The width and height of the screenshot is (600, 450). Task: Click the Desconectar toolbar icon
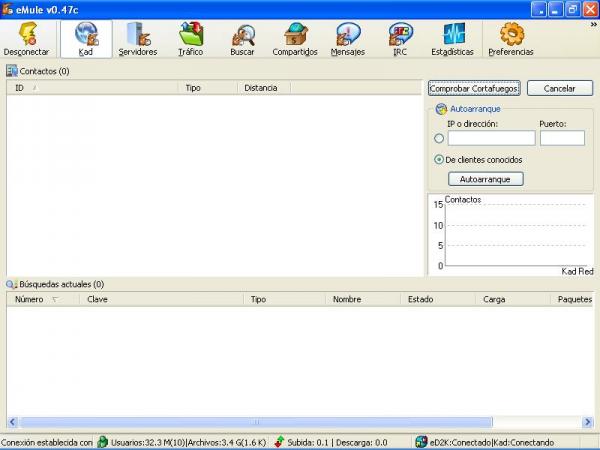[x=26, y=39]
